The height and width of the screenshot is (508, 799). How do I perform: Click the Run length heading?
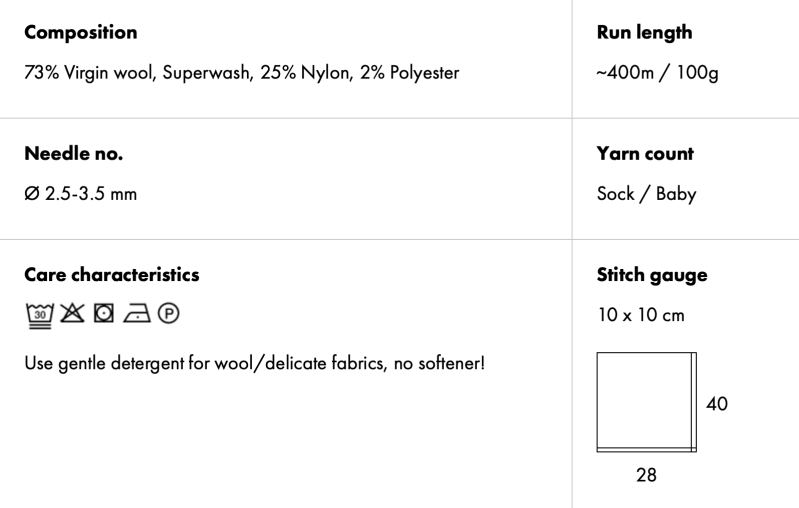pos(644,32)
